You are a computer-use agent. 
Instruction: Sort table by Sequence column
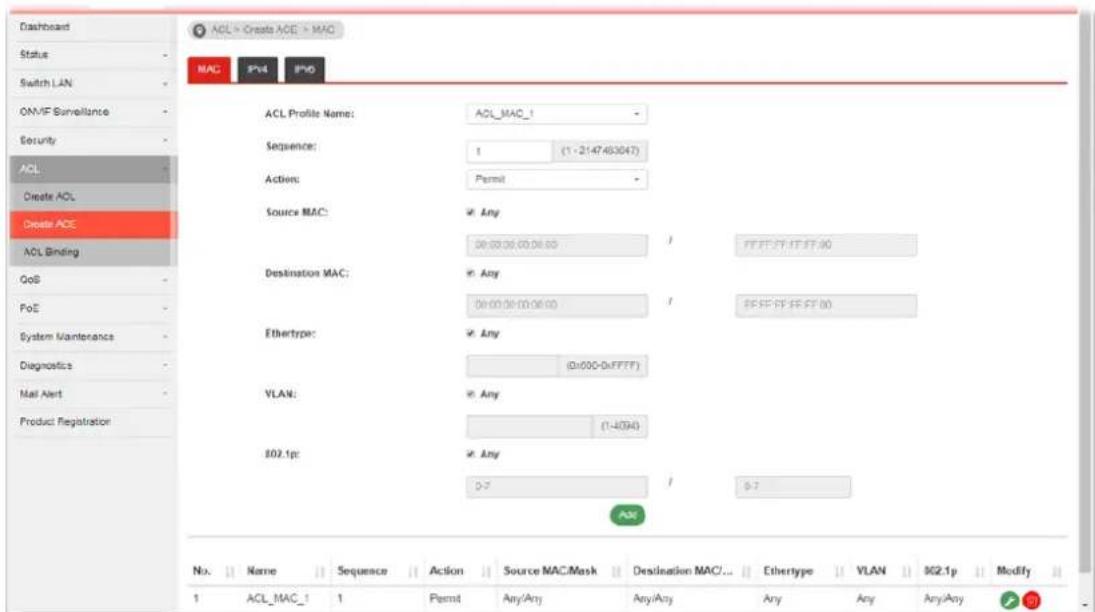413,571
